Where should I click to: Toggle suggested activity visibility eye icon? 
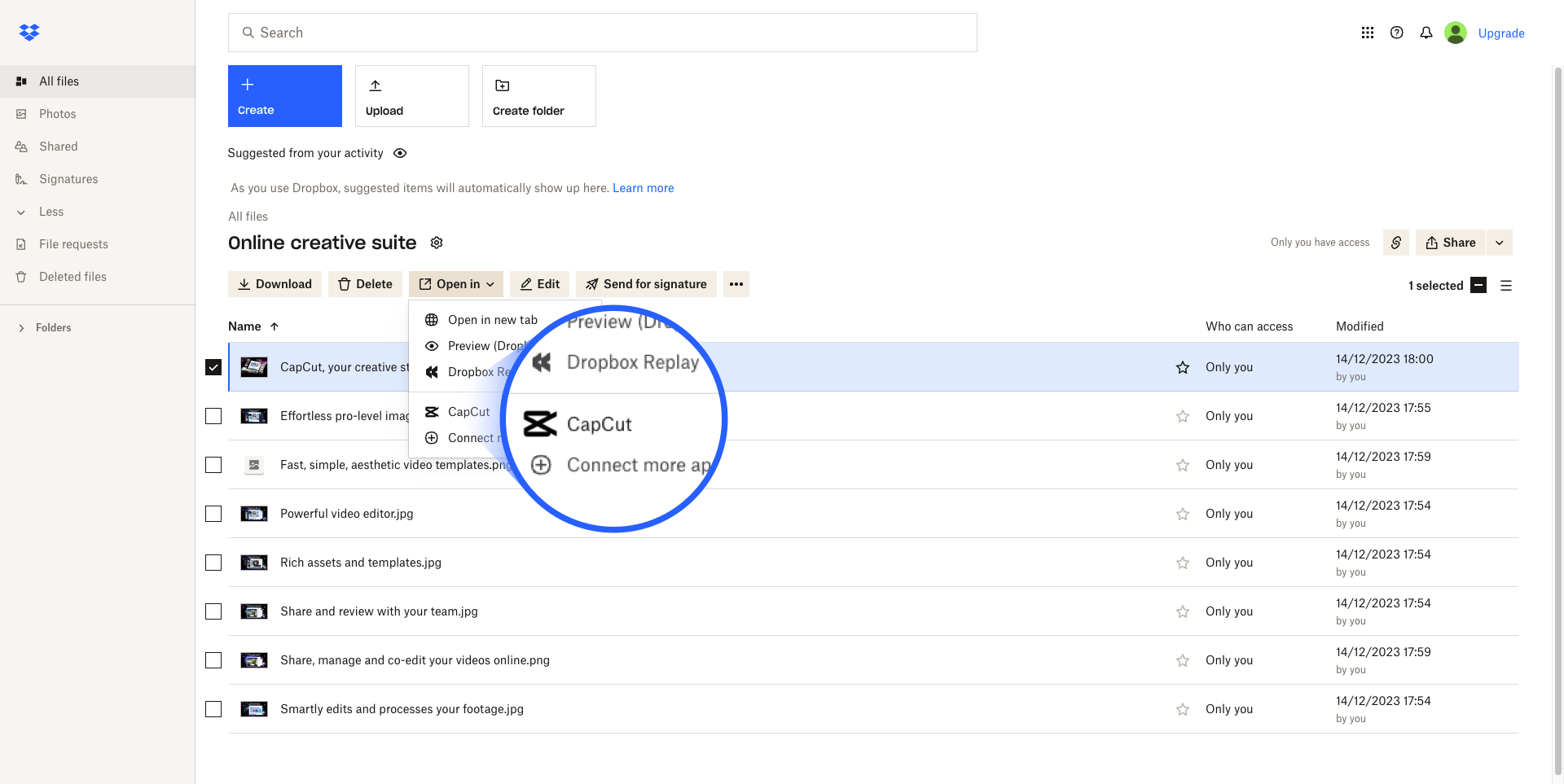point(400,153)
